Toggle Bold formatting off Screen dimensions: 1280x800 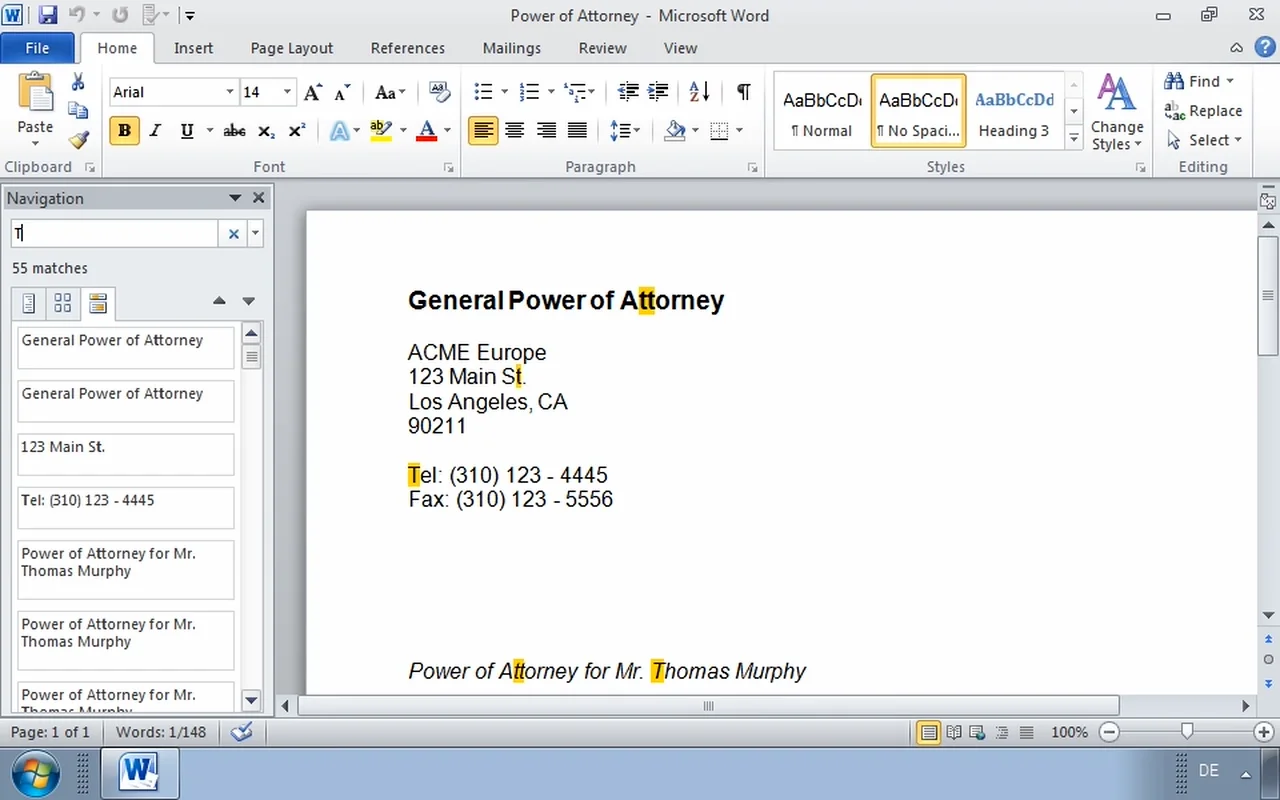point(124,131)
